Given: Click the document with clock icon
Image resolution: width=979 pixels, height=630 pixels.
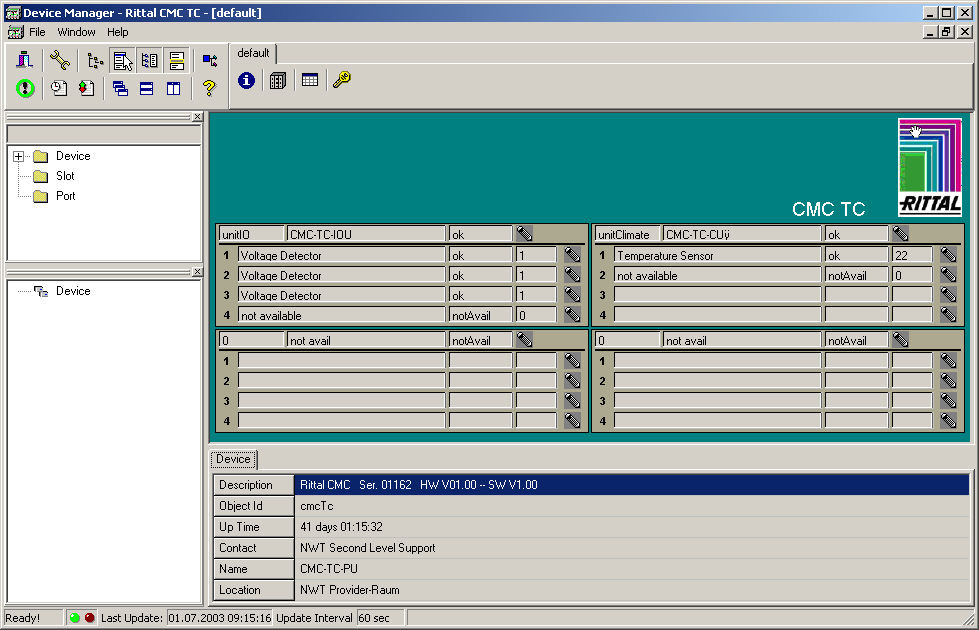Looking at the screenshot, I should [59, 88].
